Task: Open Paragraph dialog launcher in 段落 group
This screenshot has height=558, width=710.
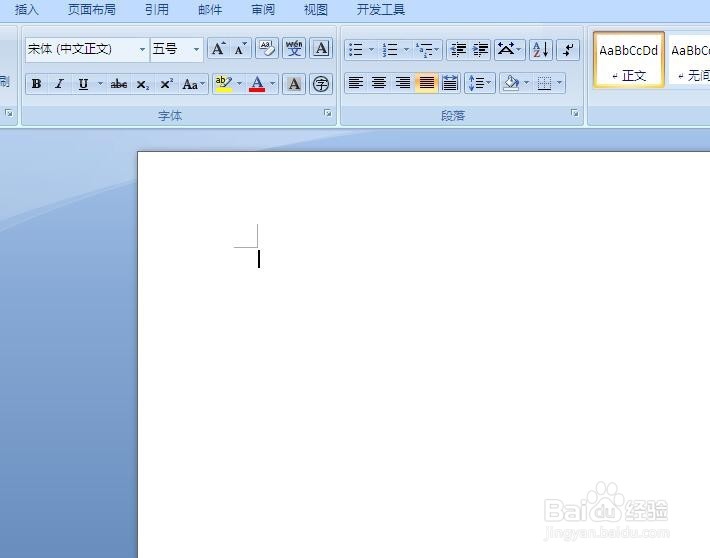Action: (575, 113)
